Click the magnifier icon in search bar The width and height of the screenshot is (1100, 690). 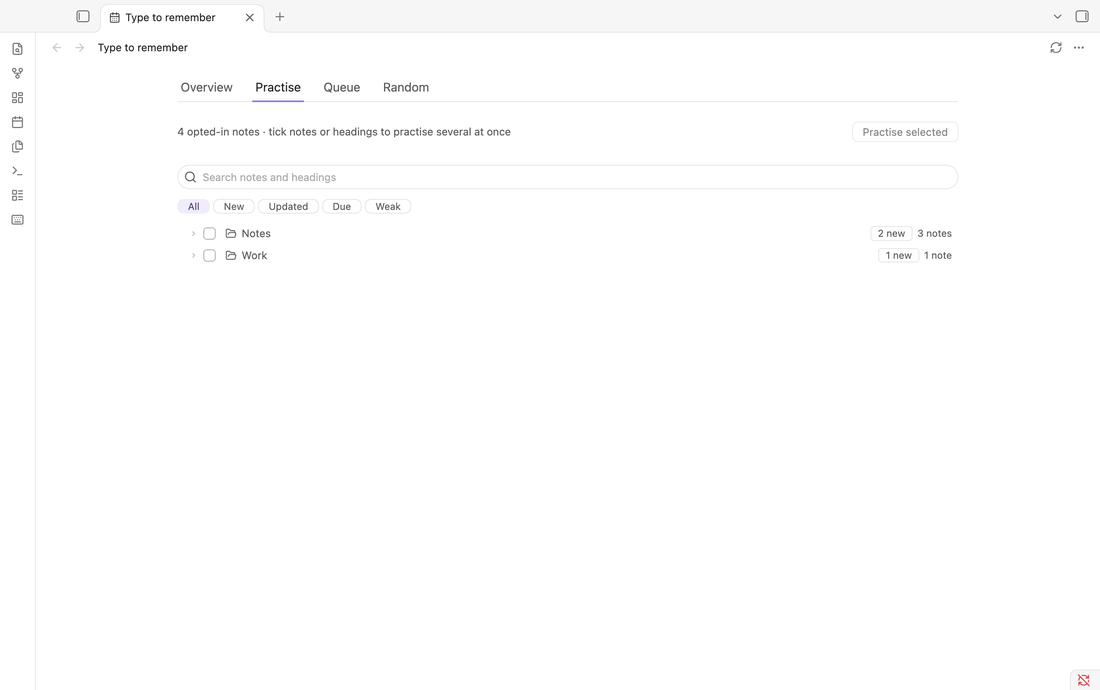[190, 177]
